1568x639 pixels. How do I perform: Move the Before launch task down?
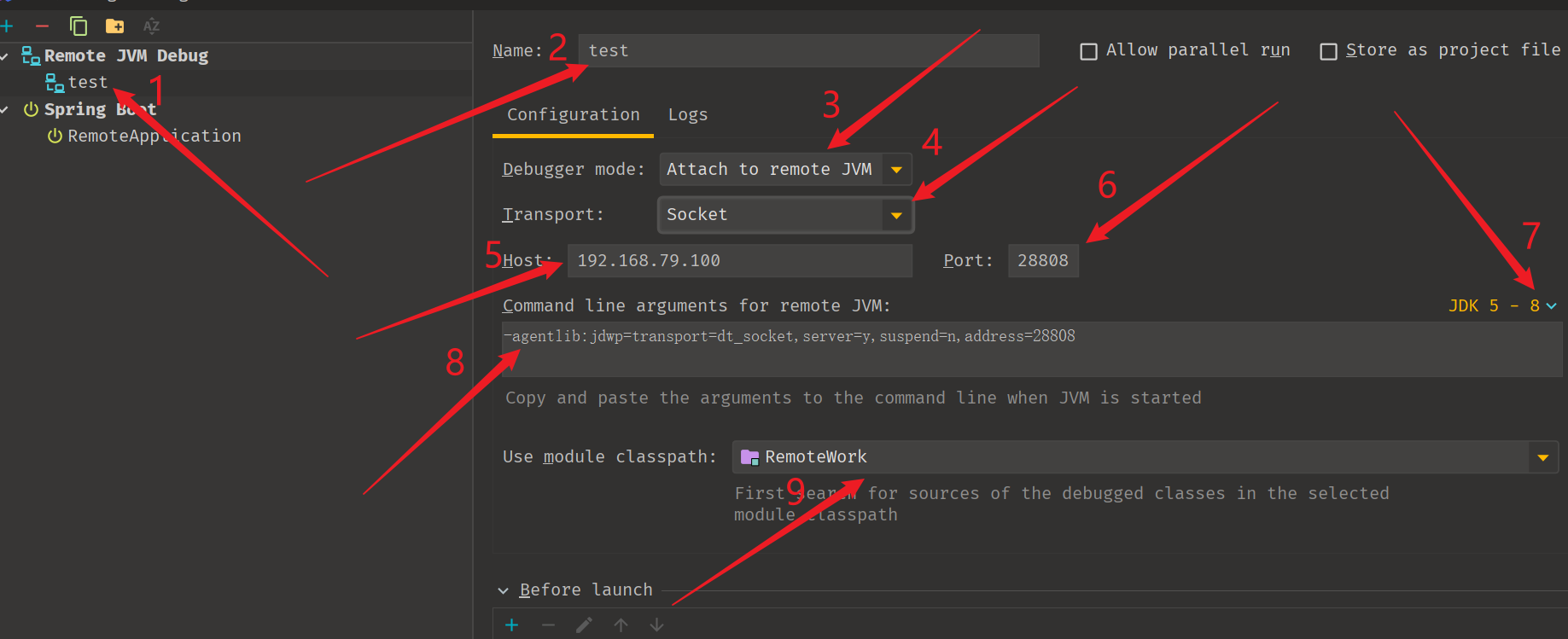(656, 625)
